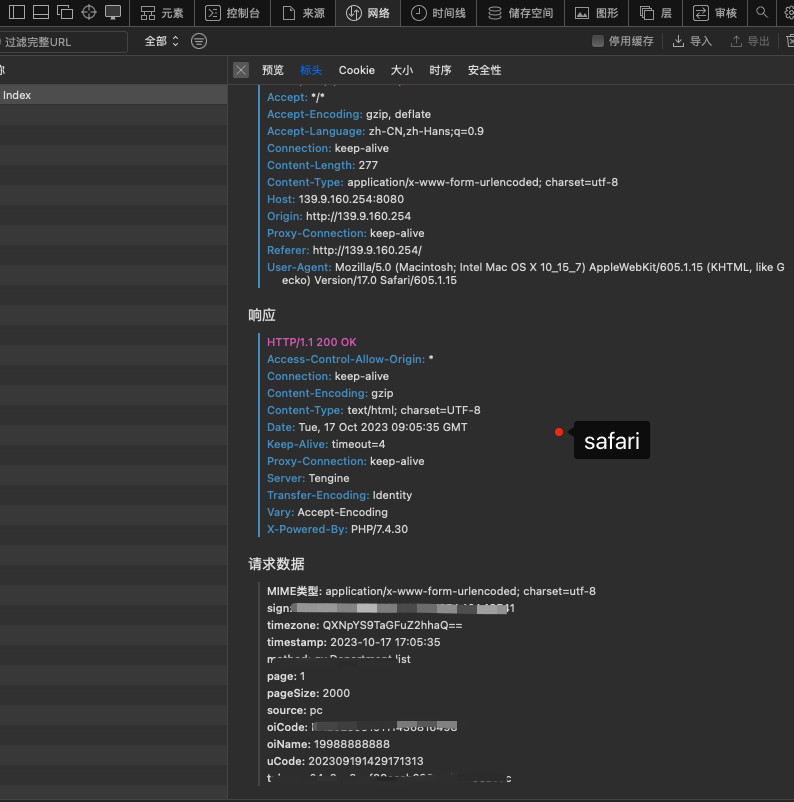
Task: Switch to the 控制台 tab
Action: point(233,13)
